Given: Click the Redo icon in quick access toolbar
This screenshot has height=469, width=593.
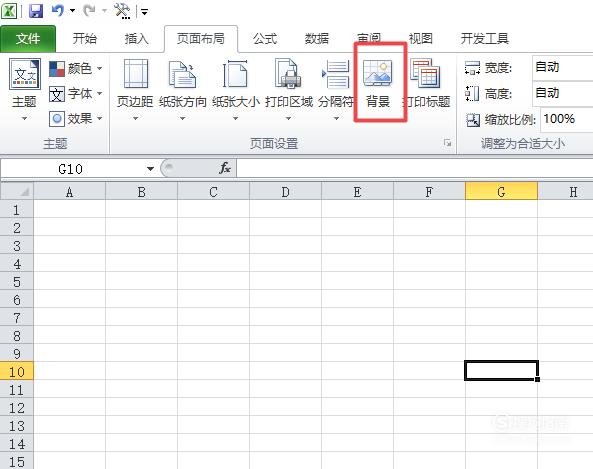Looking at the screenshot, I should 89,11.
